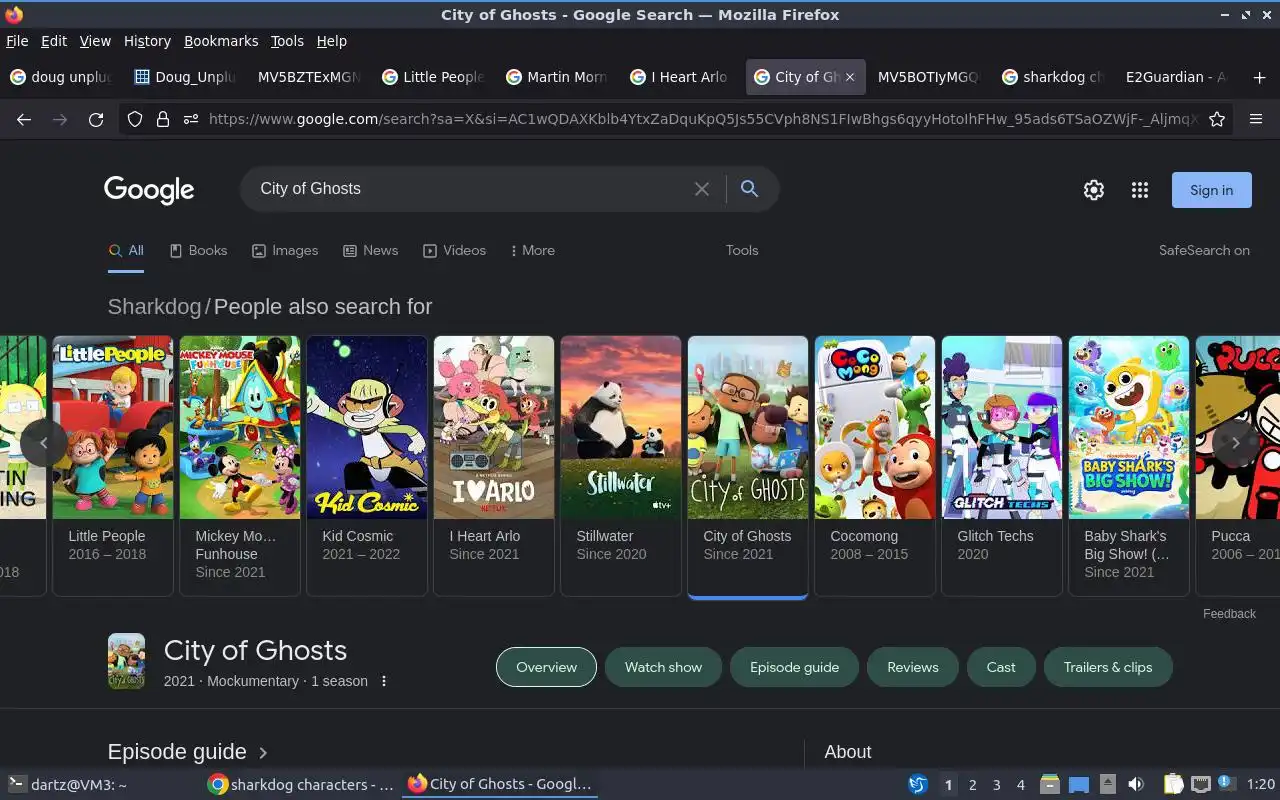Show next carousel shows arrow
This screenshot has width=1280, height=800.
(x=1235, y=442)
